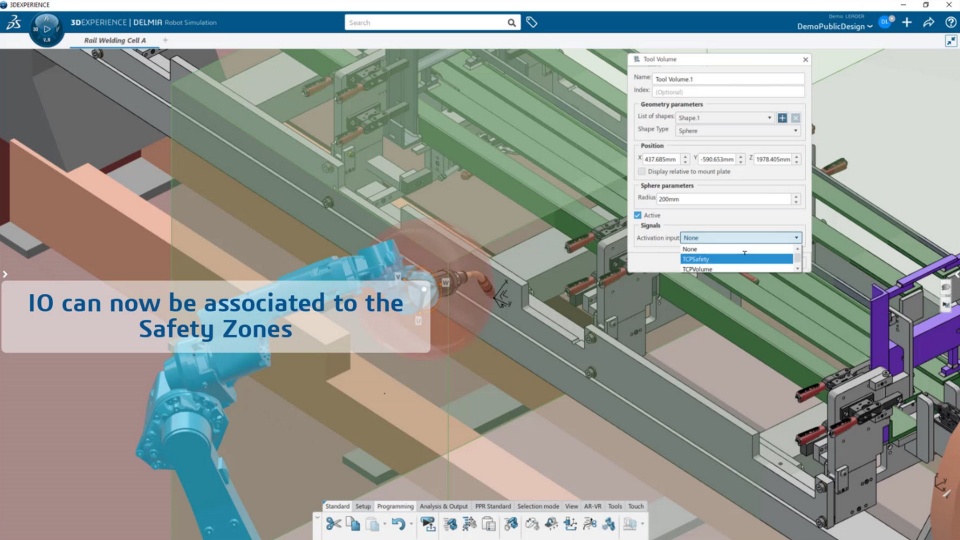Click the tag icon beside search
Screen dimensions: 960x540
tap(531, 23)
